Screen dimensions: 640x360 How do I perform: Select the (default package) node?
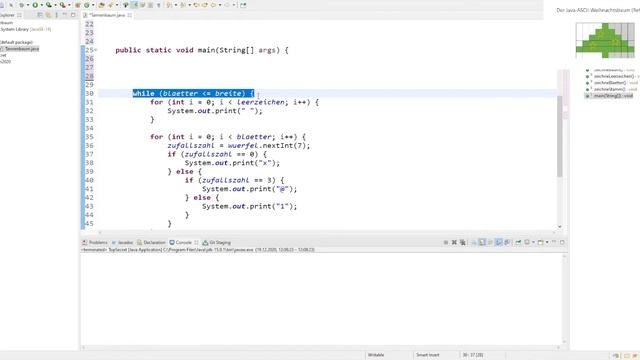point(16,42)
